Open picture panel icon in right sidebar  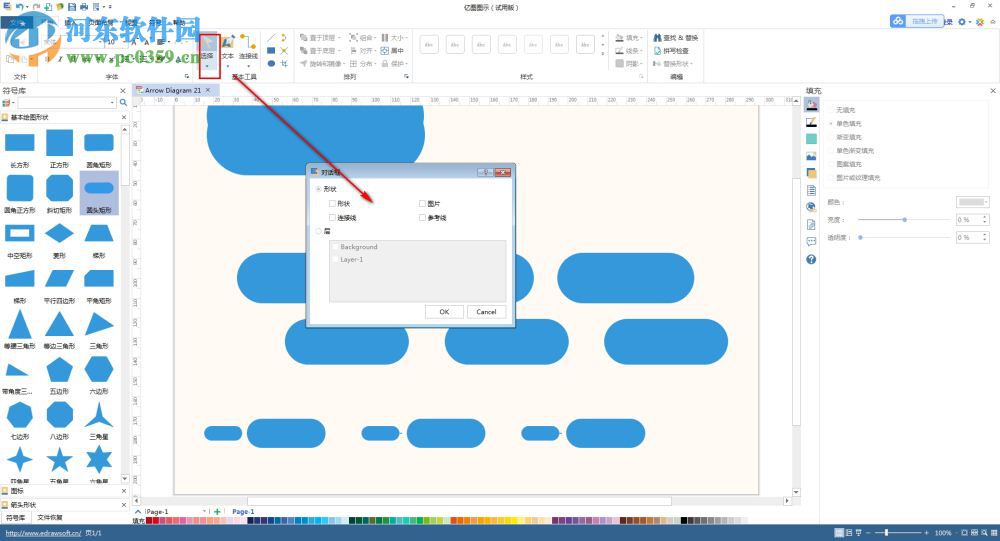click(x=811, y=156)
